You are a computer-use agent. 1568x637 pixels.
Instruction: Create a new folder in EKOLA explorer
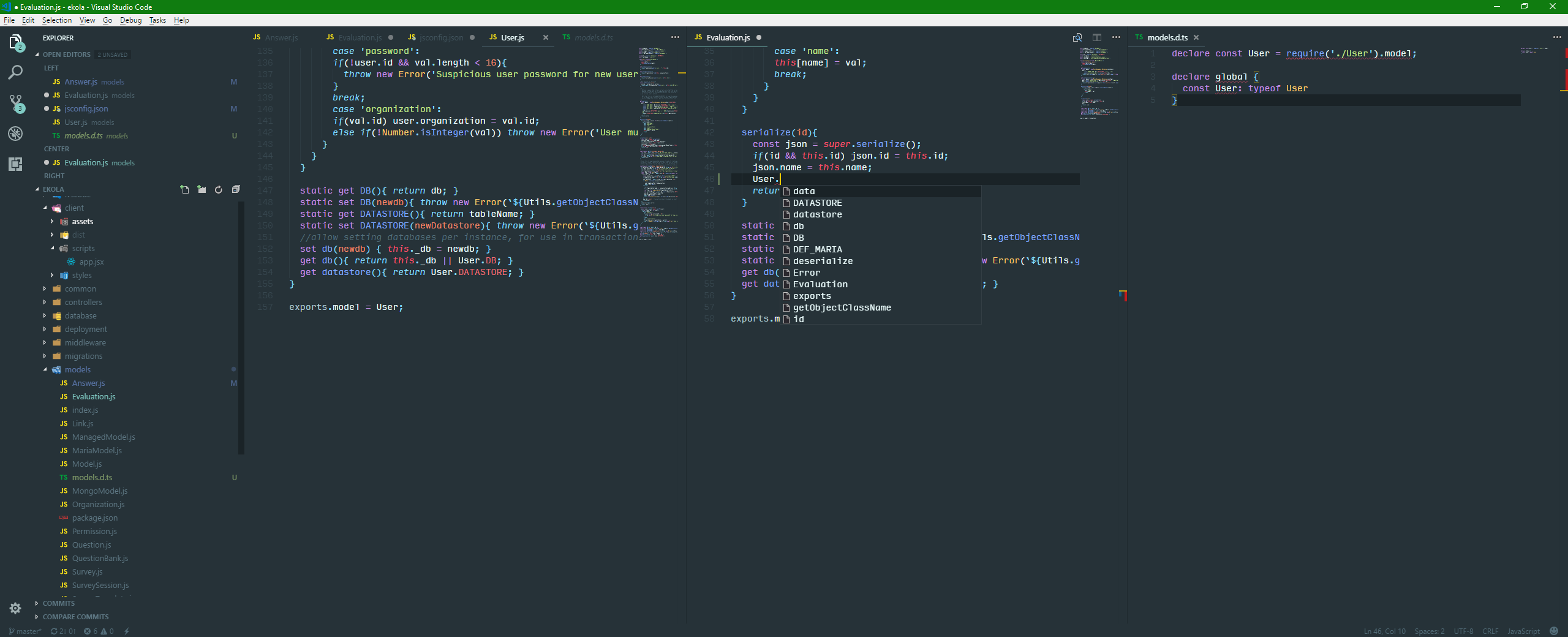(202, 189)
